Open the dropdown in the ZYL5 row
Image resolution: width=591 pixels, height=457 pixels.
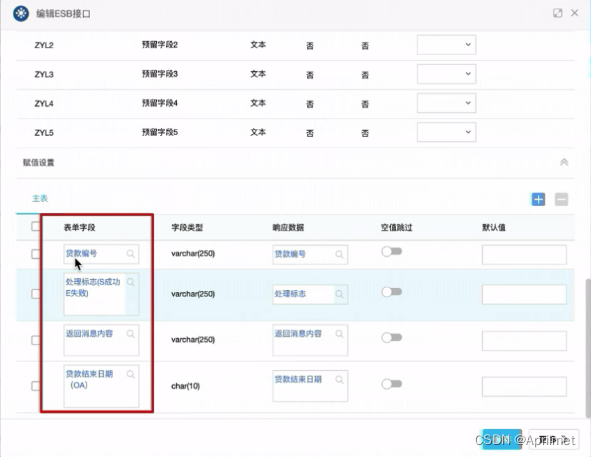tap(446, 132)
